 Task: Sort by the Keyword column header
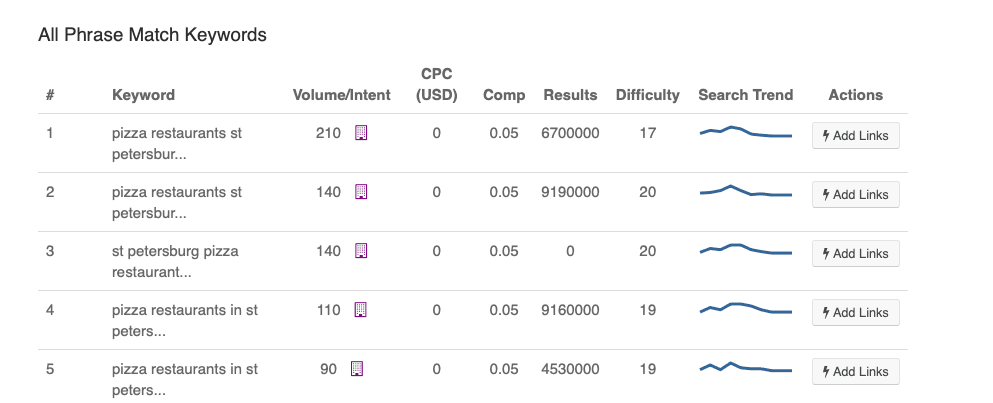coord(143,95)
